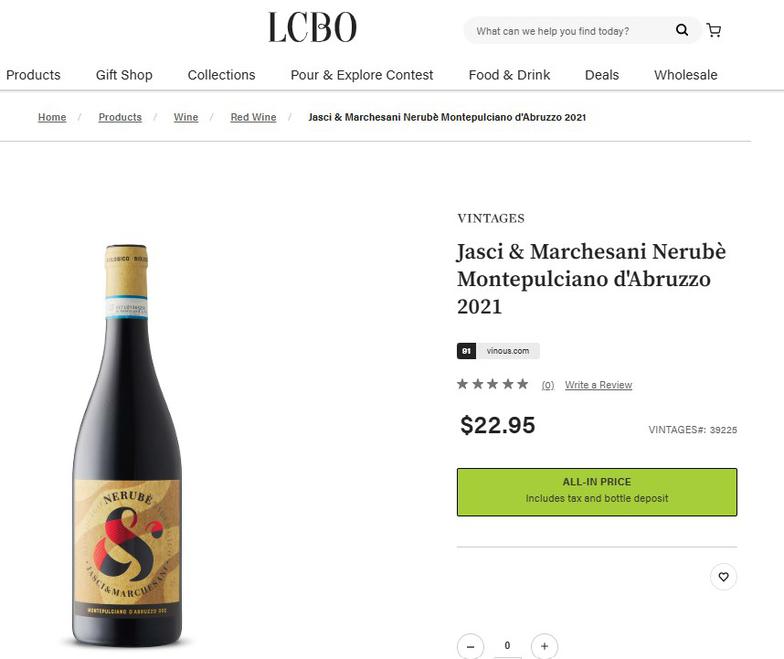Open the Deals menu item
Viewport: 784px width, 659px height.
[x=602, y=75]
